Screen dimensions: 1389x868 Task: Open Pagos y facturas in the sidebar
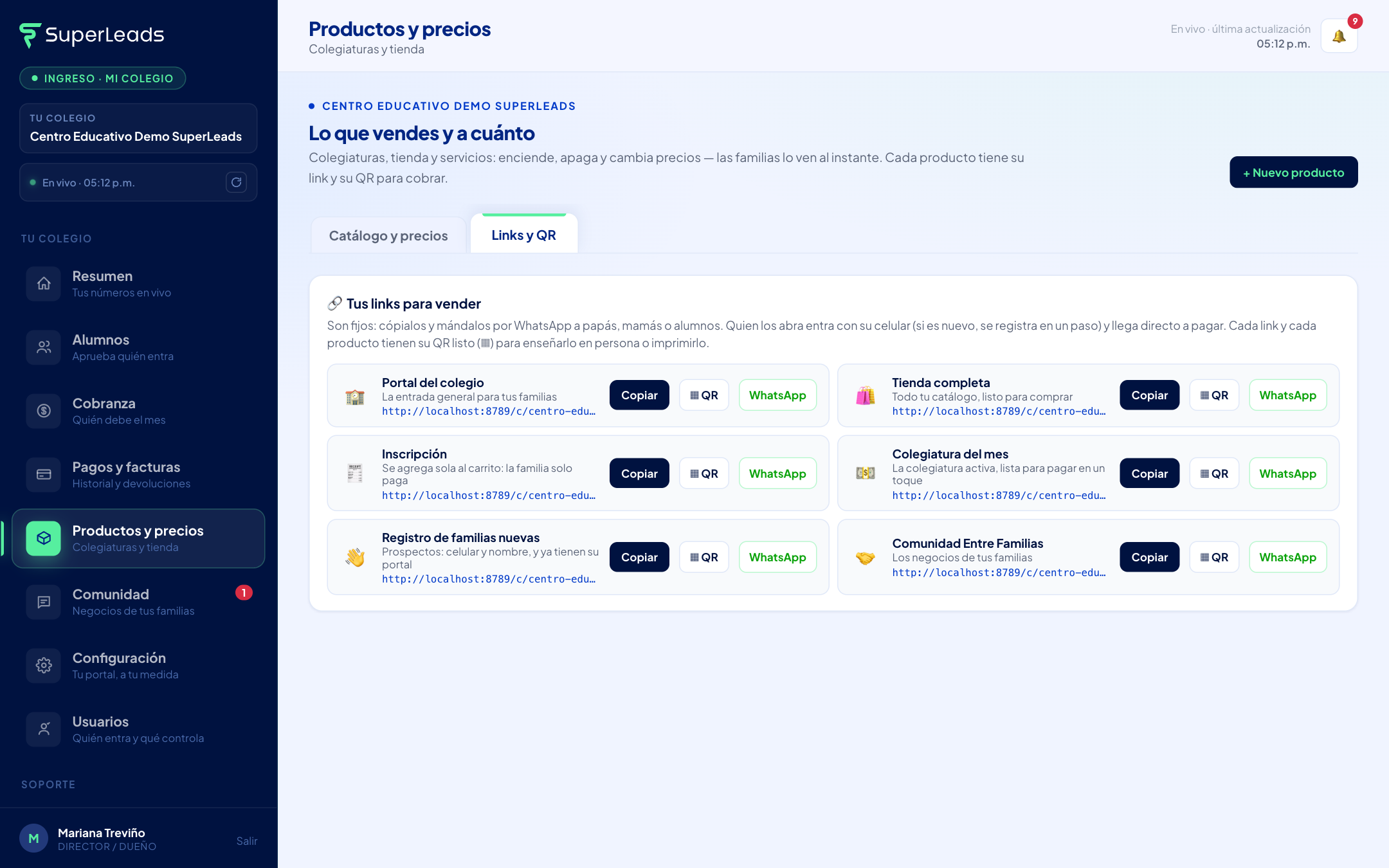pos(138,475)
